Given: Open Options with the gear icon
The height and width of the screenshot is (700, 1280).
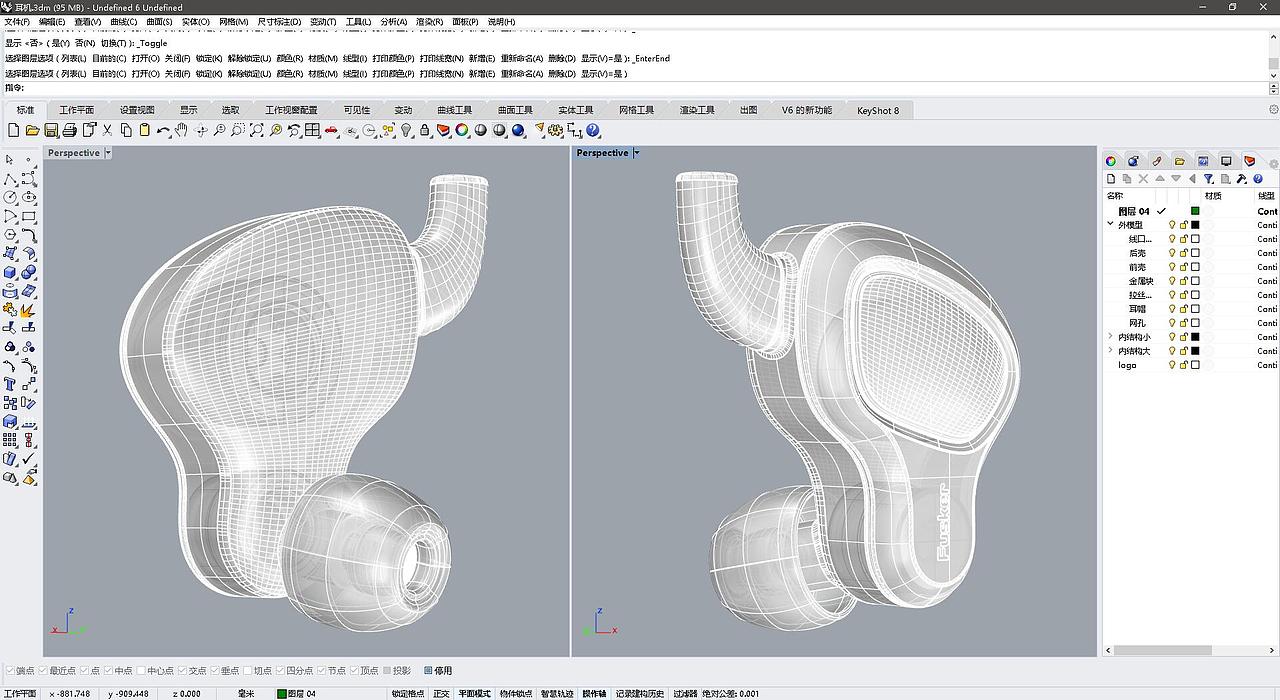Looking at the screenshot, I should coord(554,130).
